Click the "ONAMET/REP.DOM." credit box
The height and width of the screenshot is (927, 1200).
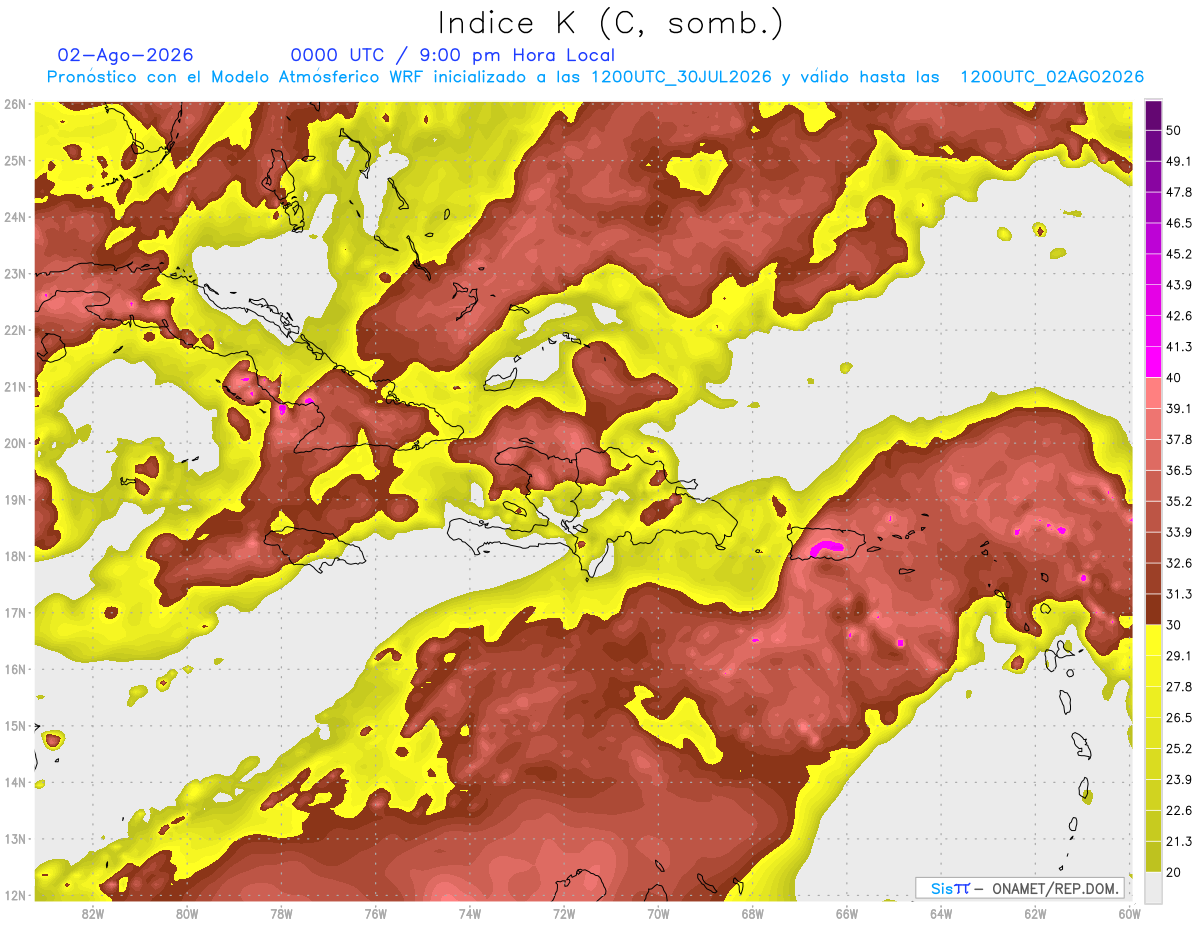pos(1019,888)
